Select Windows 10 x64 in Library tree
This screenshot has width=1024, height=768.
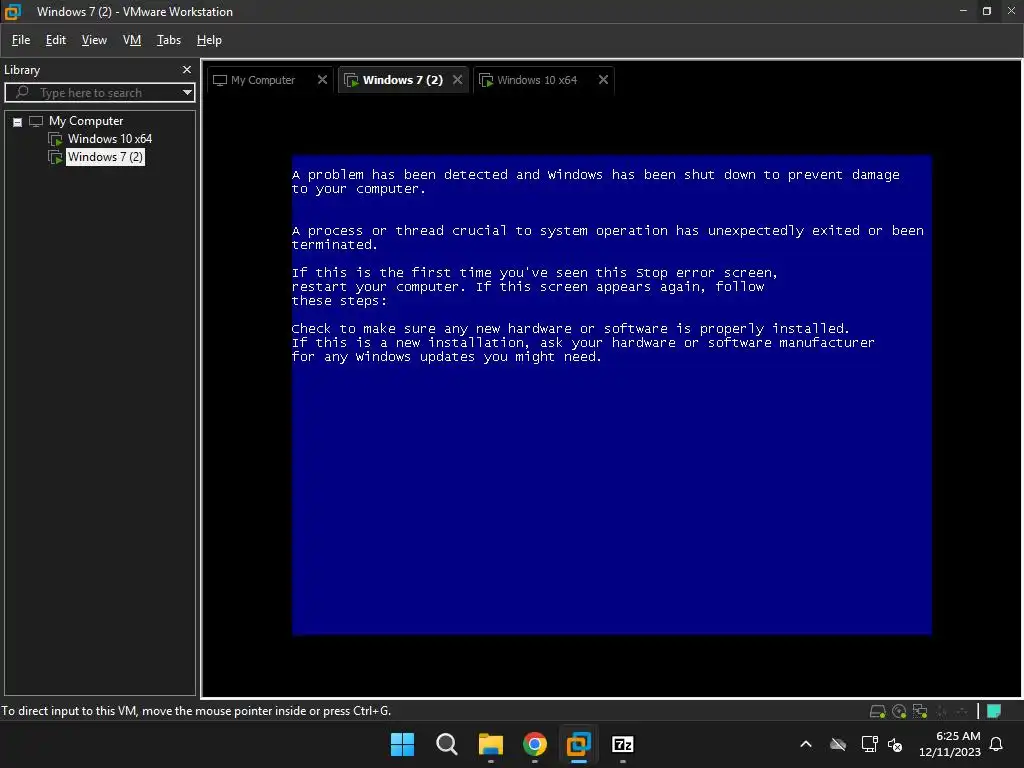pyautogui.click(x=110, y=139)
